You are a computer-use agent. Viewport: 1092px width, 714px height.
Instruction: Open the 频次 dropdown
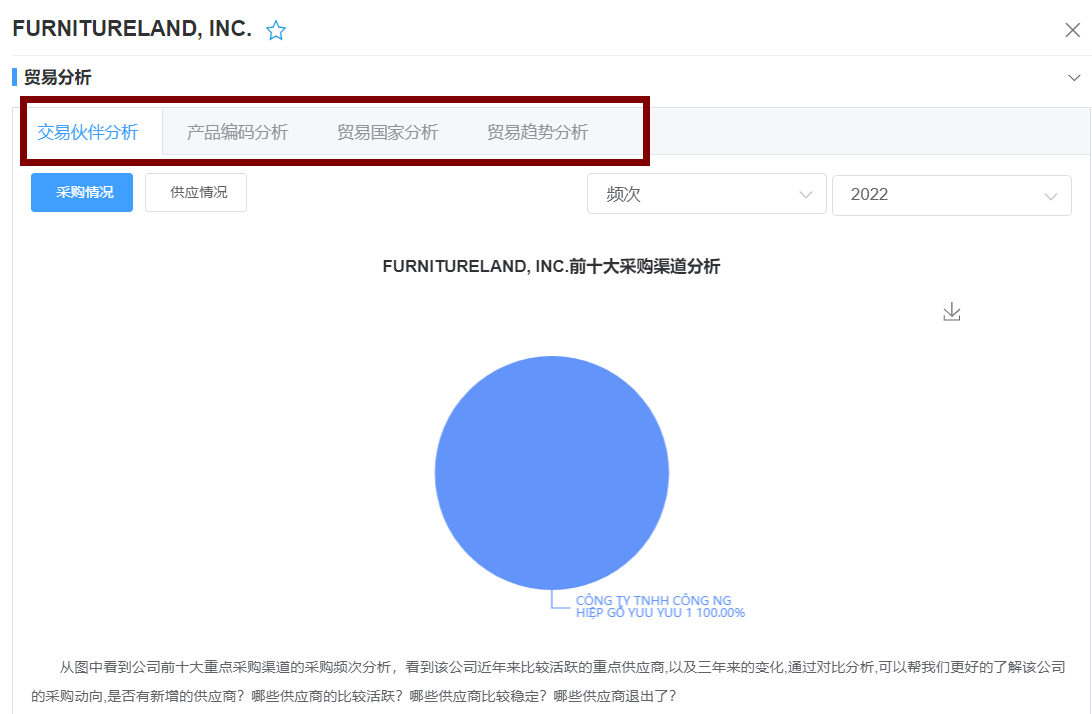[x=707, y=194]
